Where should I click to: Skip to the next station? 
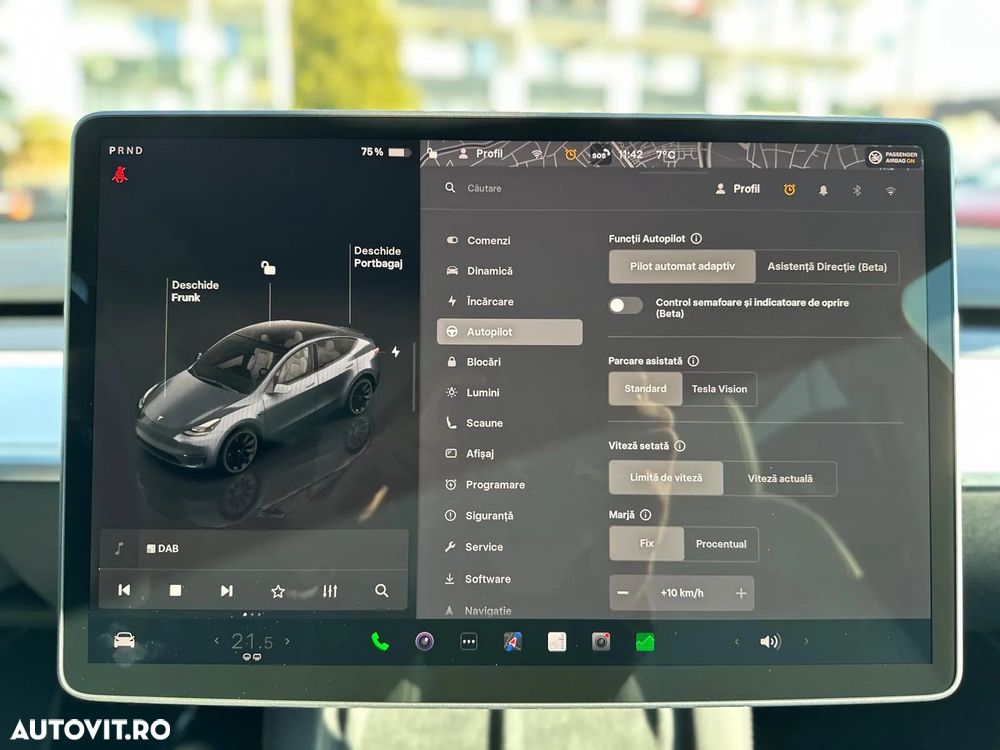click(x=226, y=591)
